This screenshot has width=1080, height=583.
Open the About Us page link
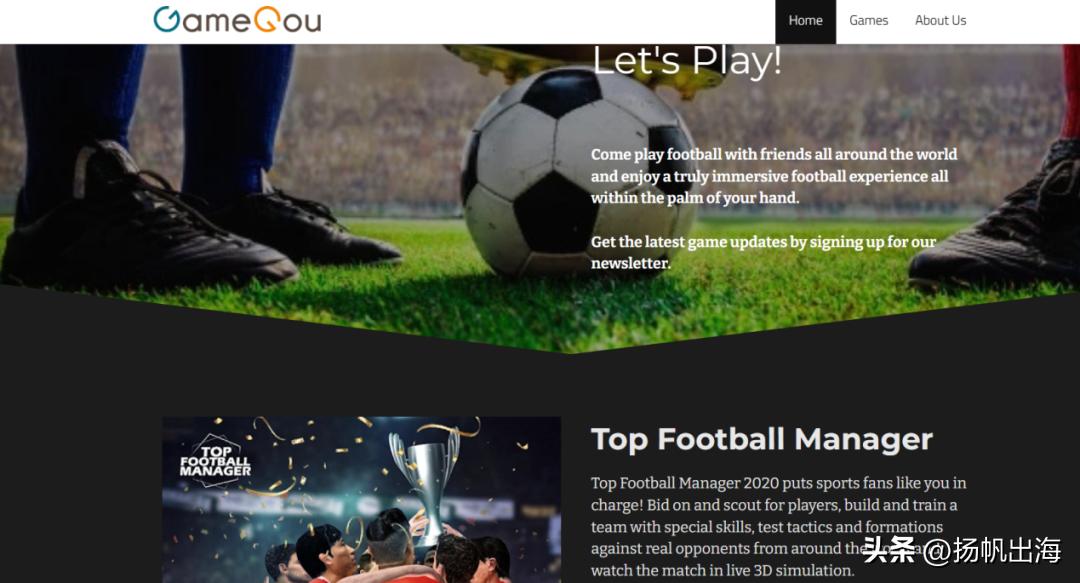[940, 21]
